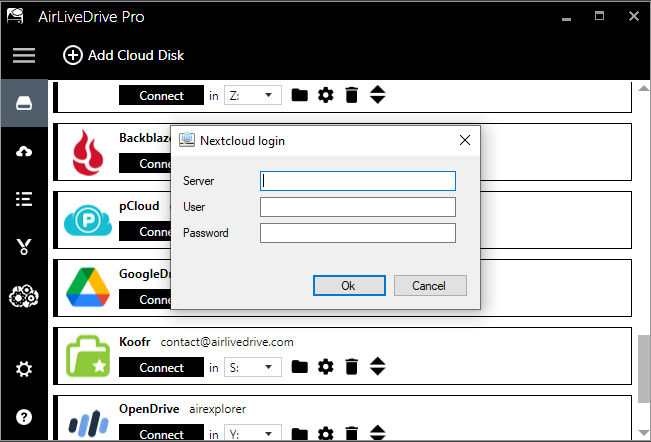651x442 pixels.
Task: Click the scissors-style sidebar icon
Action: click(24, 247)
